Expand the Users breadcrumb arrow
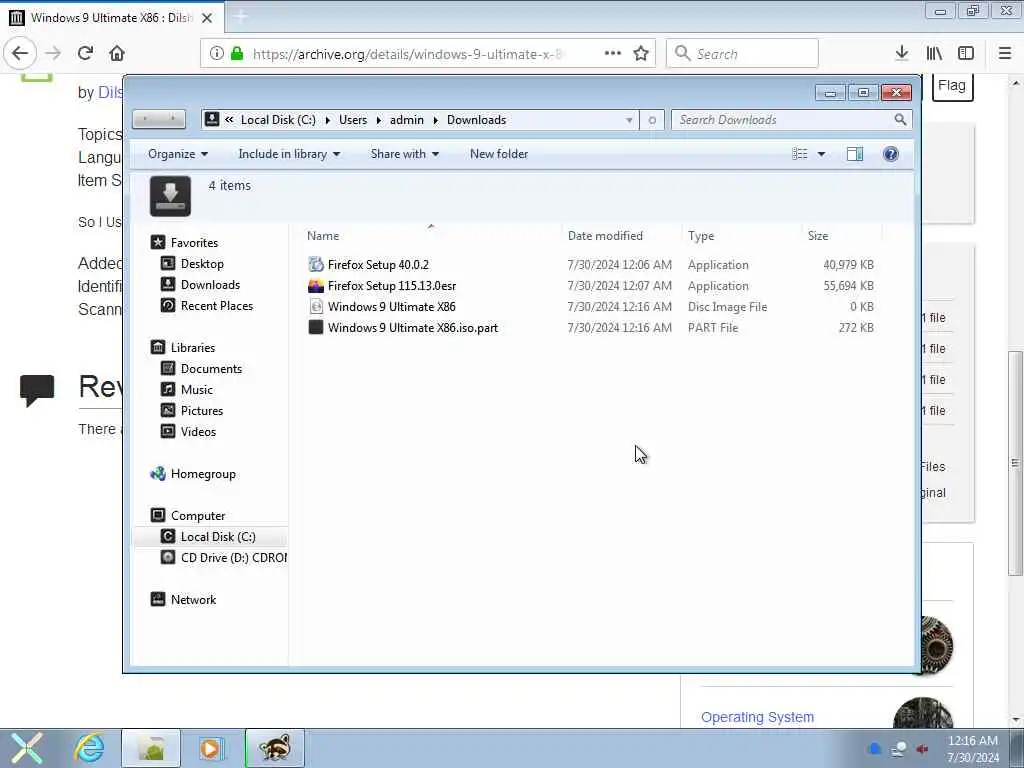This screenshot has height=768, width=1024. point(379,120)
